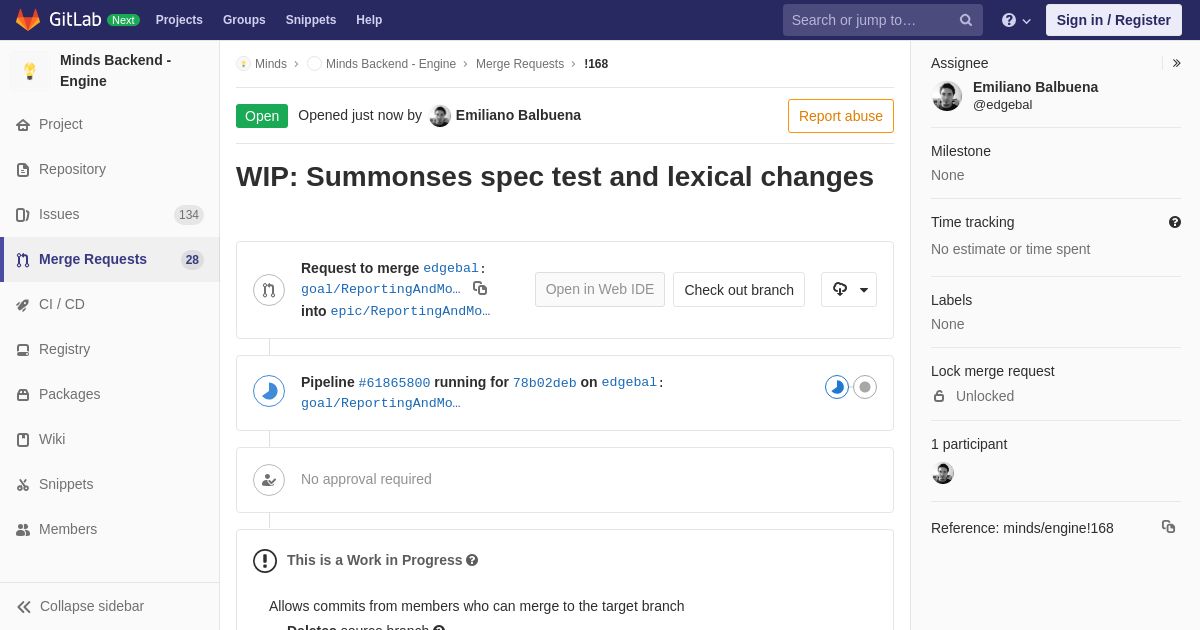Open the Projects top menu
Image resolution: width=1200 pixels, height=630 pixels.
179,20
